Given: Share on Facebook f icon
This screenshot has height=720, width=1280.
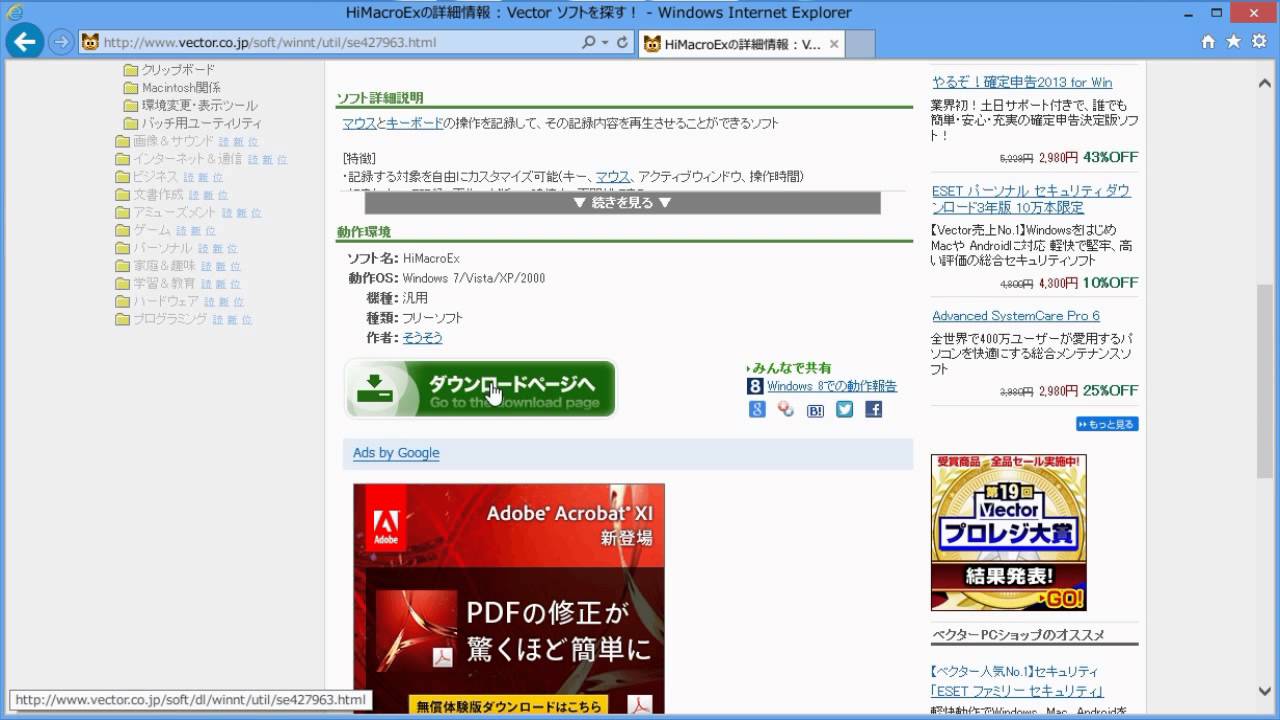Looking at the screenshot, I should point(874,409).
